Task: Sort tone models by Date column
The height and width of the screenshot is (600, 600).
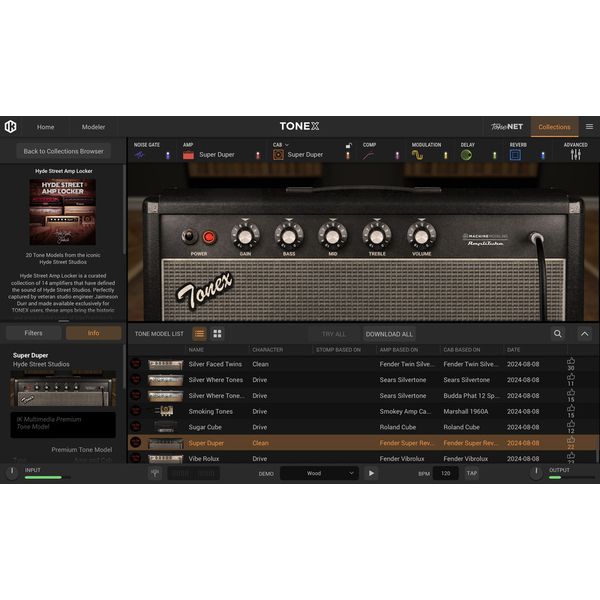Action: coord(514,350)
